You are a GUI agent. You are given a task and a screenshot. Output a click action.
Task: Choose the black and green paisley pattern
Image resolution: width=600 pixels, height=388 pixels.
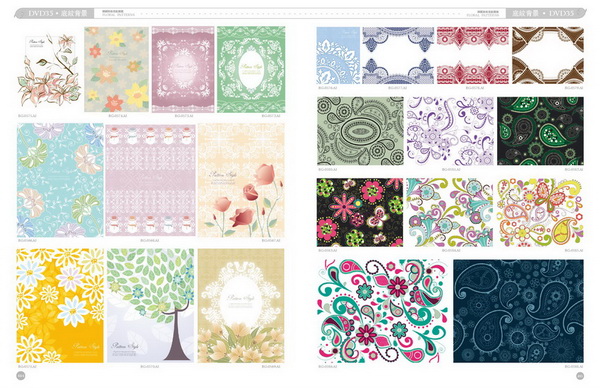540,131
